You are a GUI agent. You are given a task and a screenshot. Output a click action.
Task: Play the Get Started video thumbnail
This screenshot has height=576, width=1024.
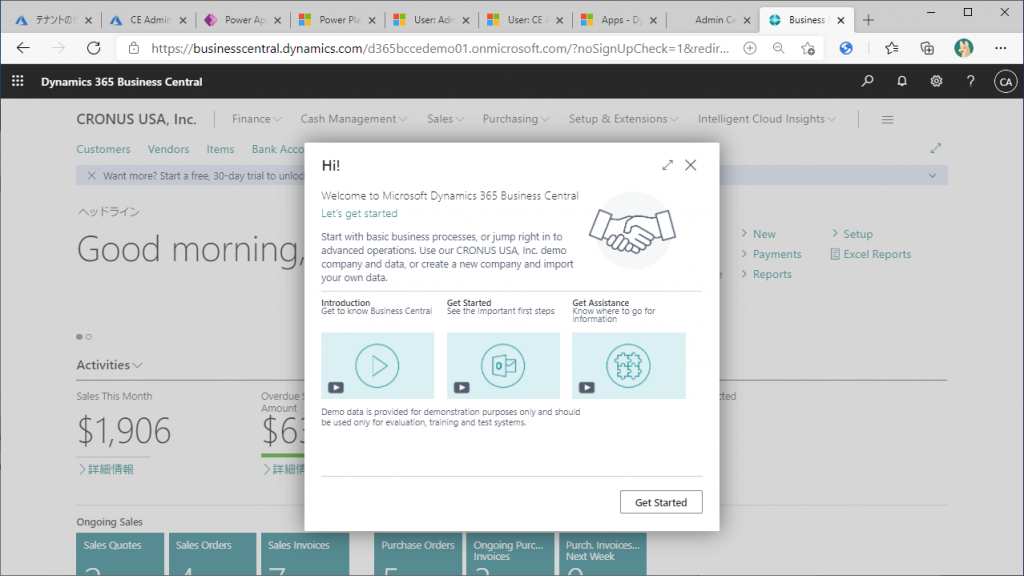(x=503, y=365)
